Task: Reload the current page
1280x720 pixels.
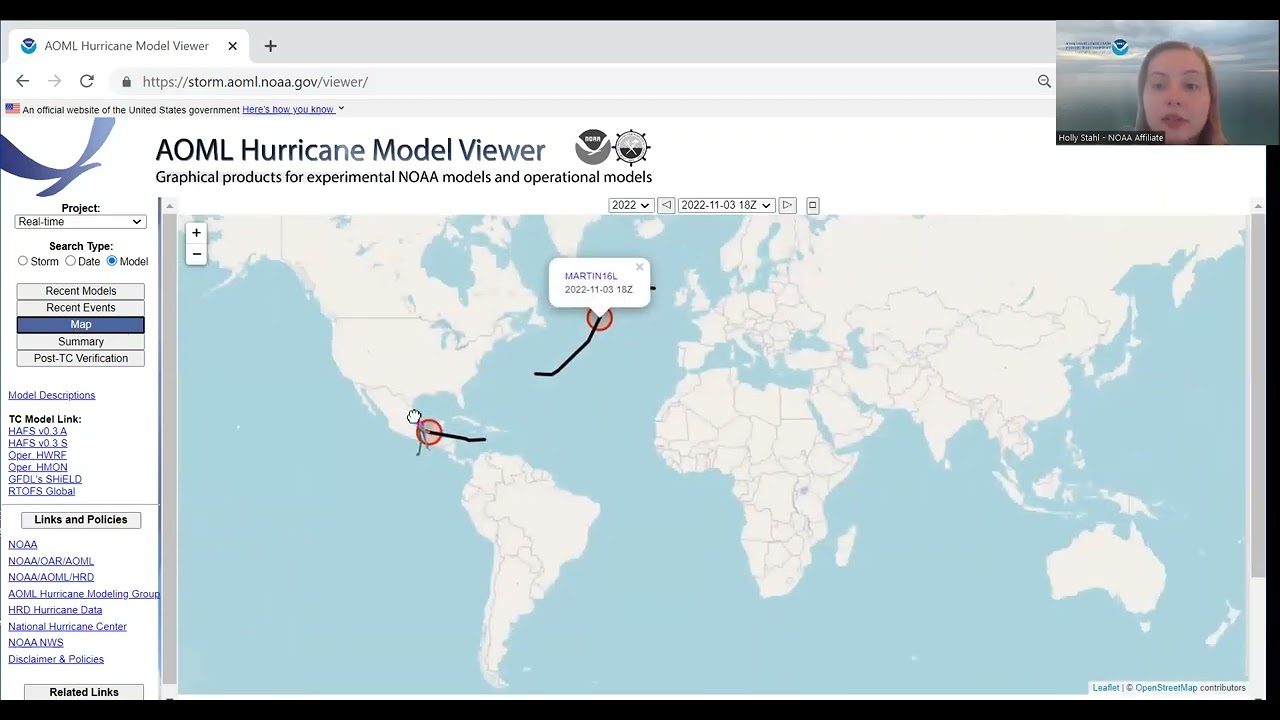Action: pyautogui.click(x=87, y=81)
